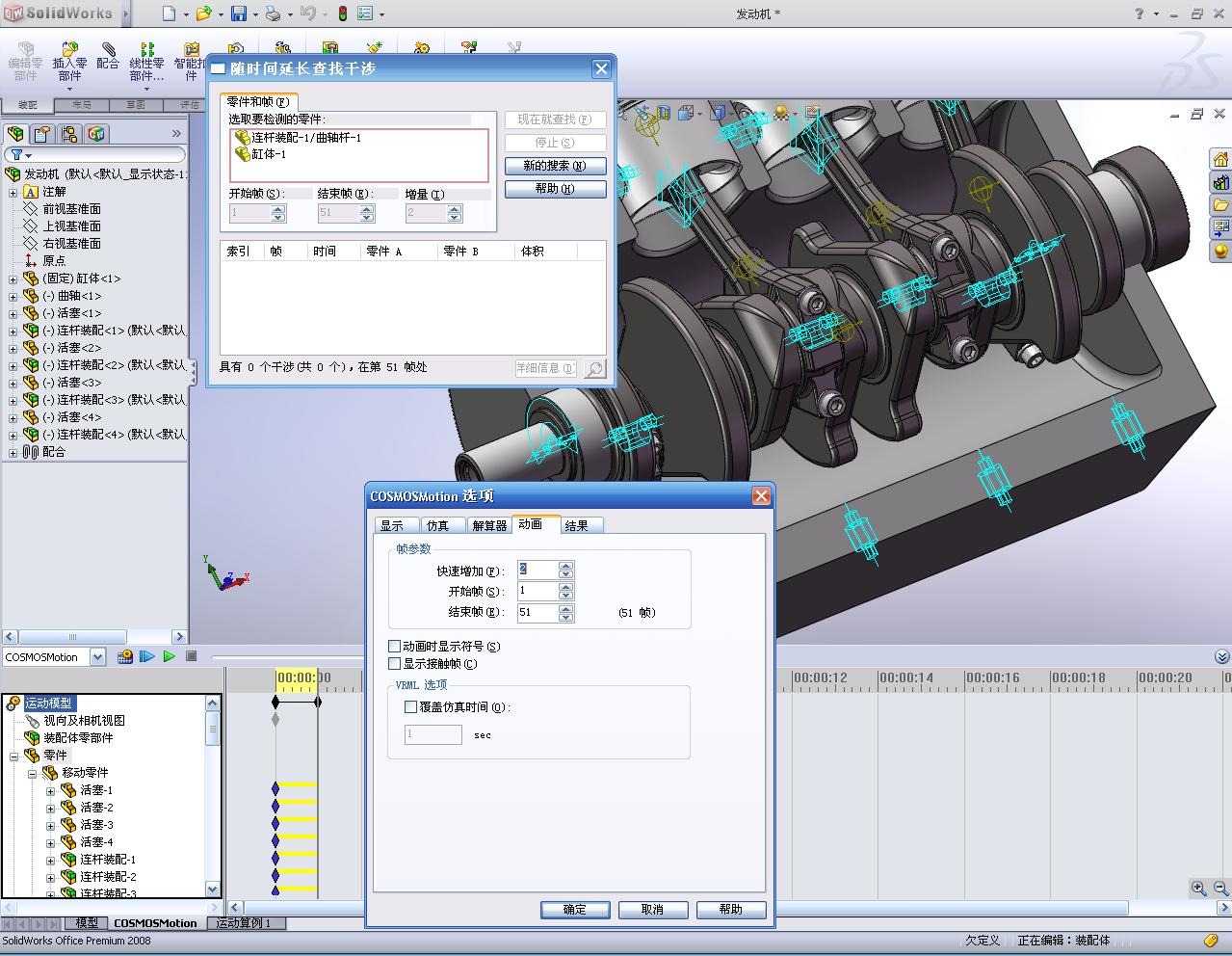Open the COSMOSMotion study type dropdown
Viewport: 1232px width, 956px height.
click(x=97, y=657)
